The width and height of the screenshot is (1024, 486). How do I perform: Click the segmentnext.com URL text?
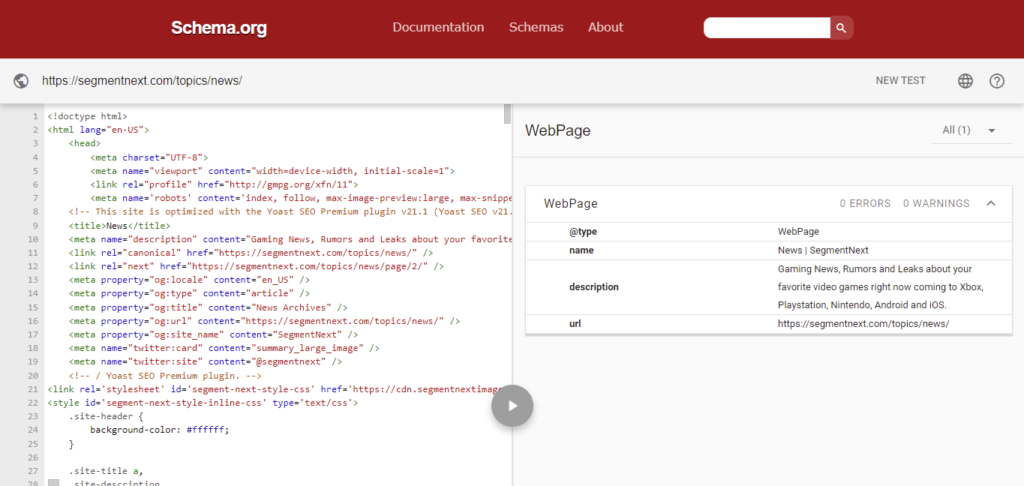click(142, 81)
